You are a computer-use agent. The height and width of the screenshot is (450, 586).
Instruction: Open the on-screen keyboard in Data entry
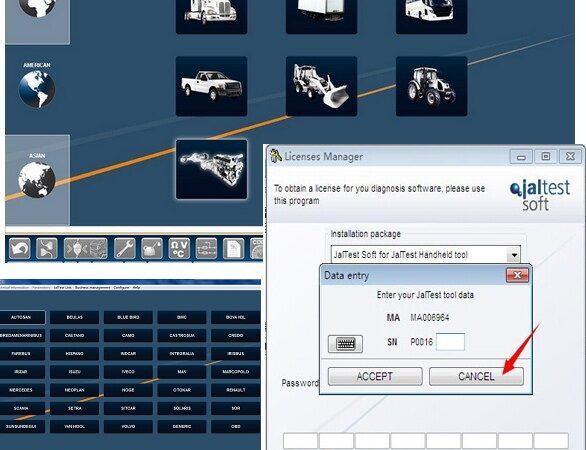click(345, 344)
